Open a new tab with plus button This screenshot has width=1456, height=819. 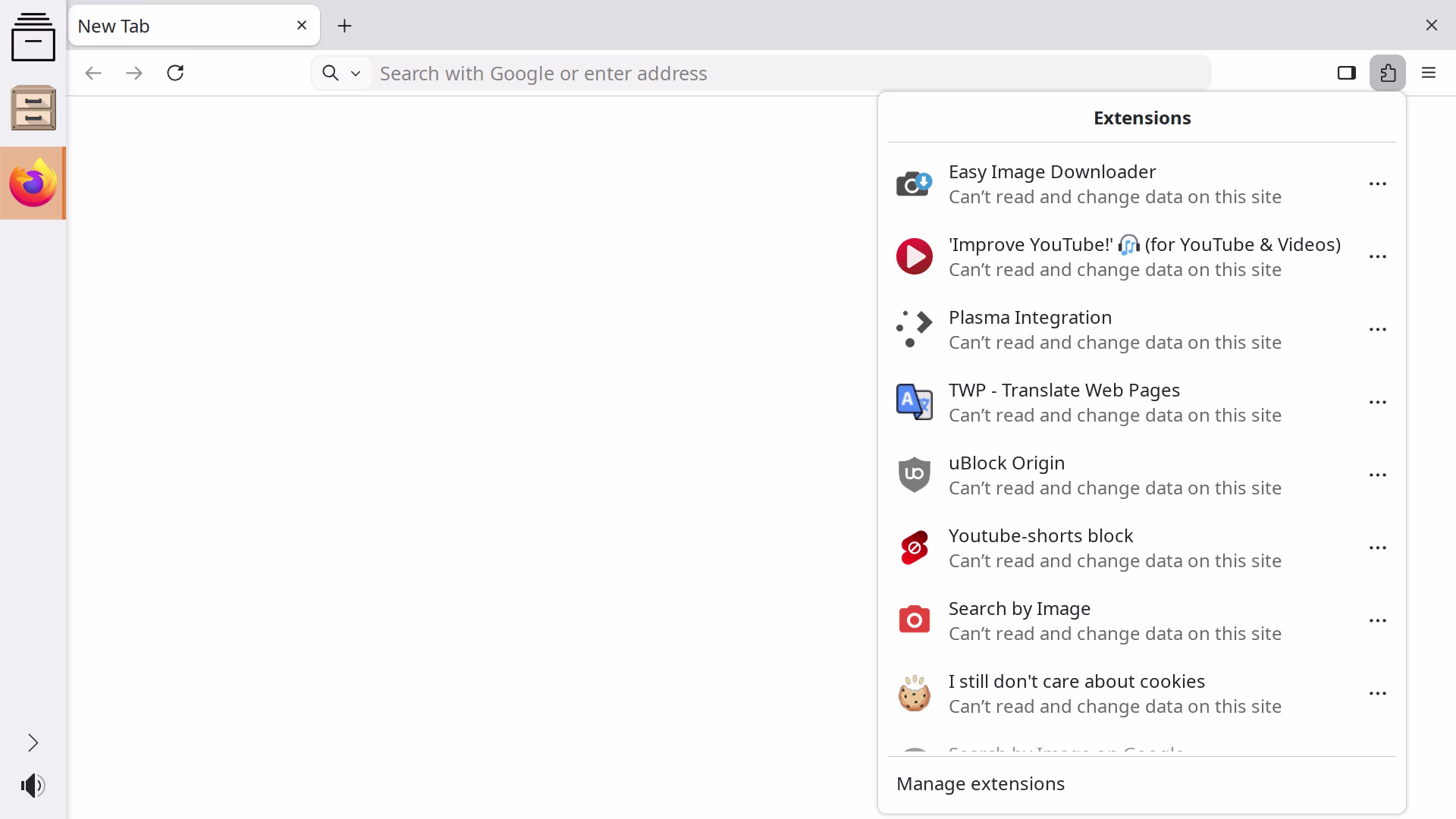[344, 26]
